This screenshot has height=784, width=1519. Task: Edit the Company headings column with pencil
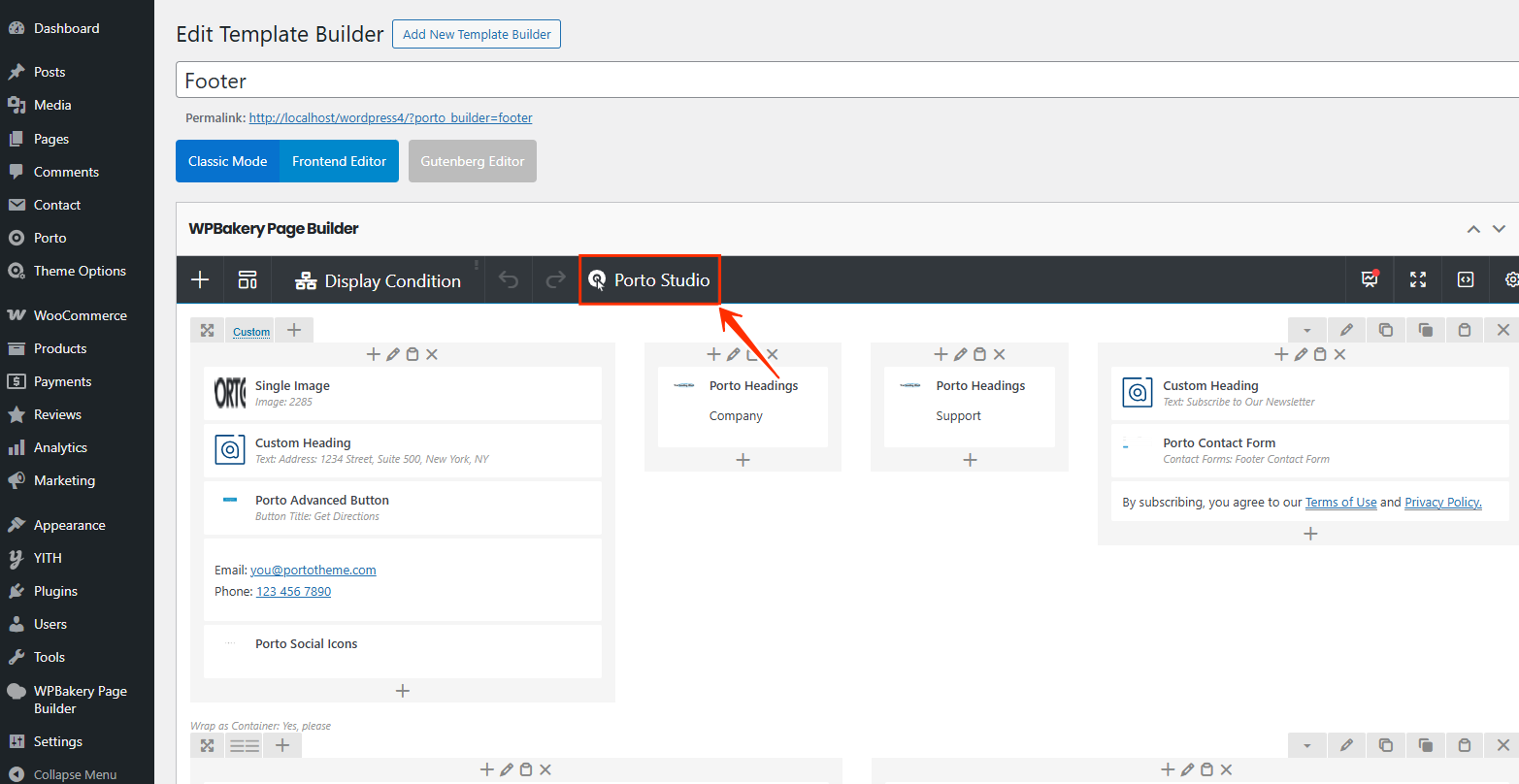(734, 355)
